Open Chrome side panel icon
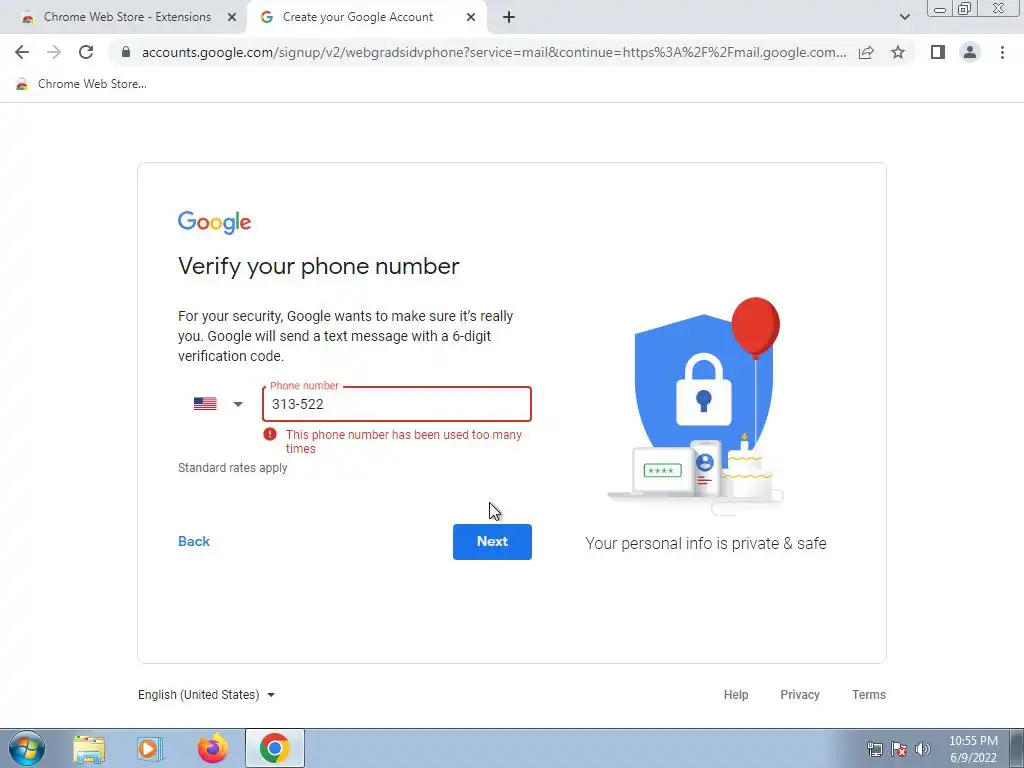Image resolution: width=1024 pixels, height=768 pixels. tap(938, 52)
